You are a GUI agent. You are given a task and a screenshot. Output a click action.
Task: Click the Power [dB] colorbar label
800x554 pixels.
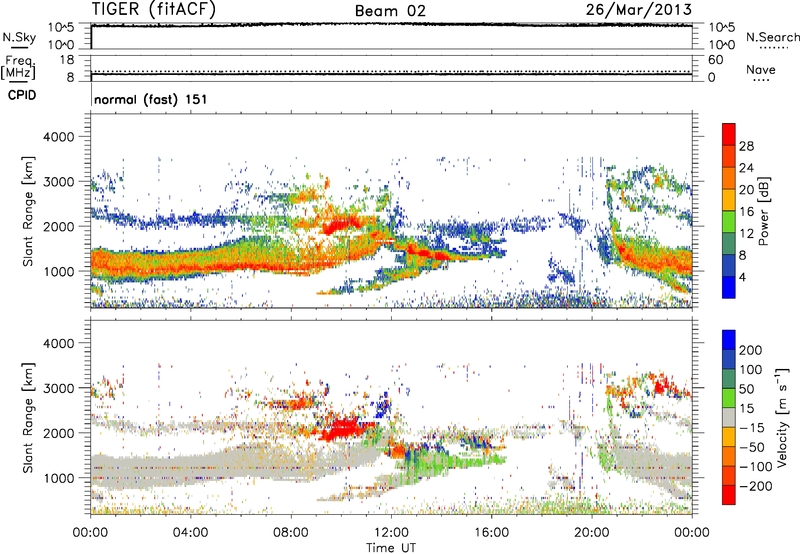(x=763, y=211)
